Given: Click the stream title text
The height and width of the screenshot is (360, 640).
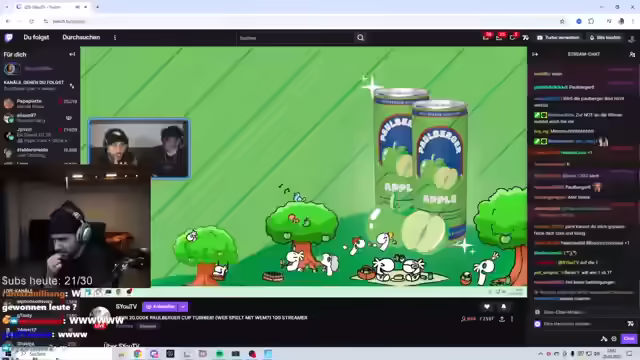Looking at the screenshot, I should pos(211,318).
